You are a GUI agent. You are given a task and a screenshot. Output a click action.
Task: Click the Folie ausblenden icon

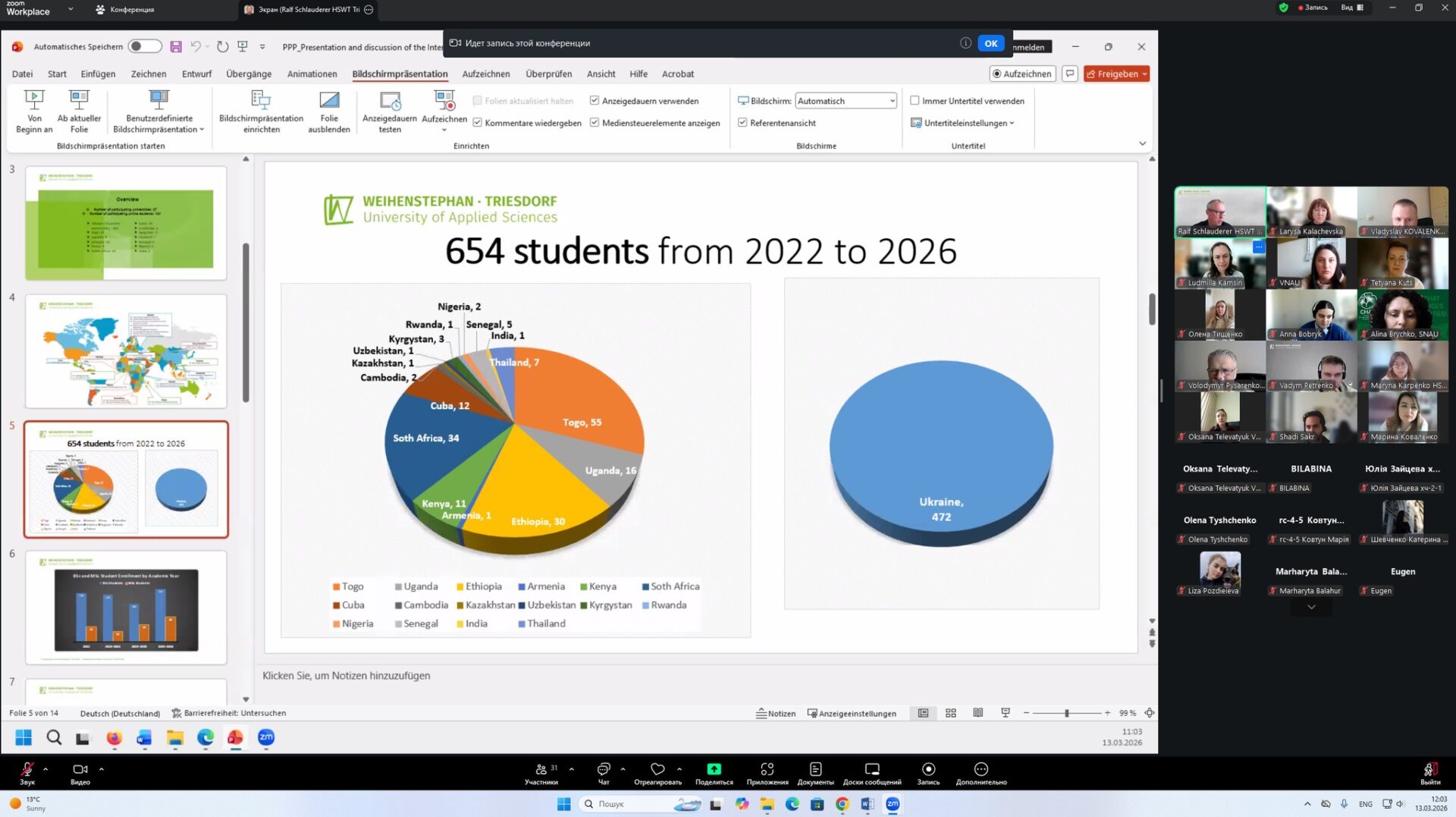tap(329, 101)
